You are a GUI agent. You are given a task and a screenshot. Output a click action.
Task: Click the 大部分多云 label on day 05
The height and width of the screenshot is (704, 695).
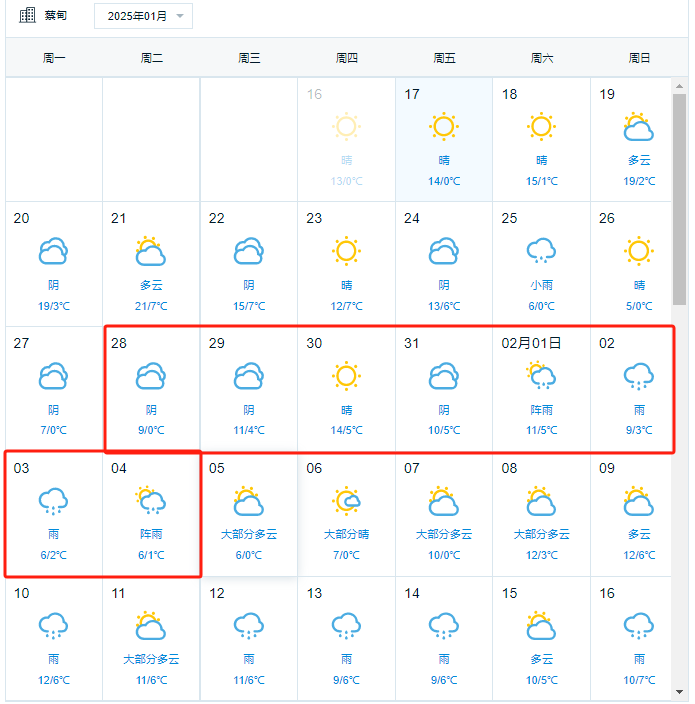(x=249, y=534)
